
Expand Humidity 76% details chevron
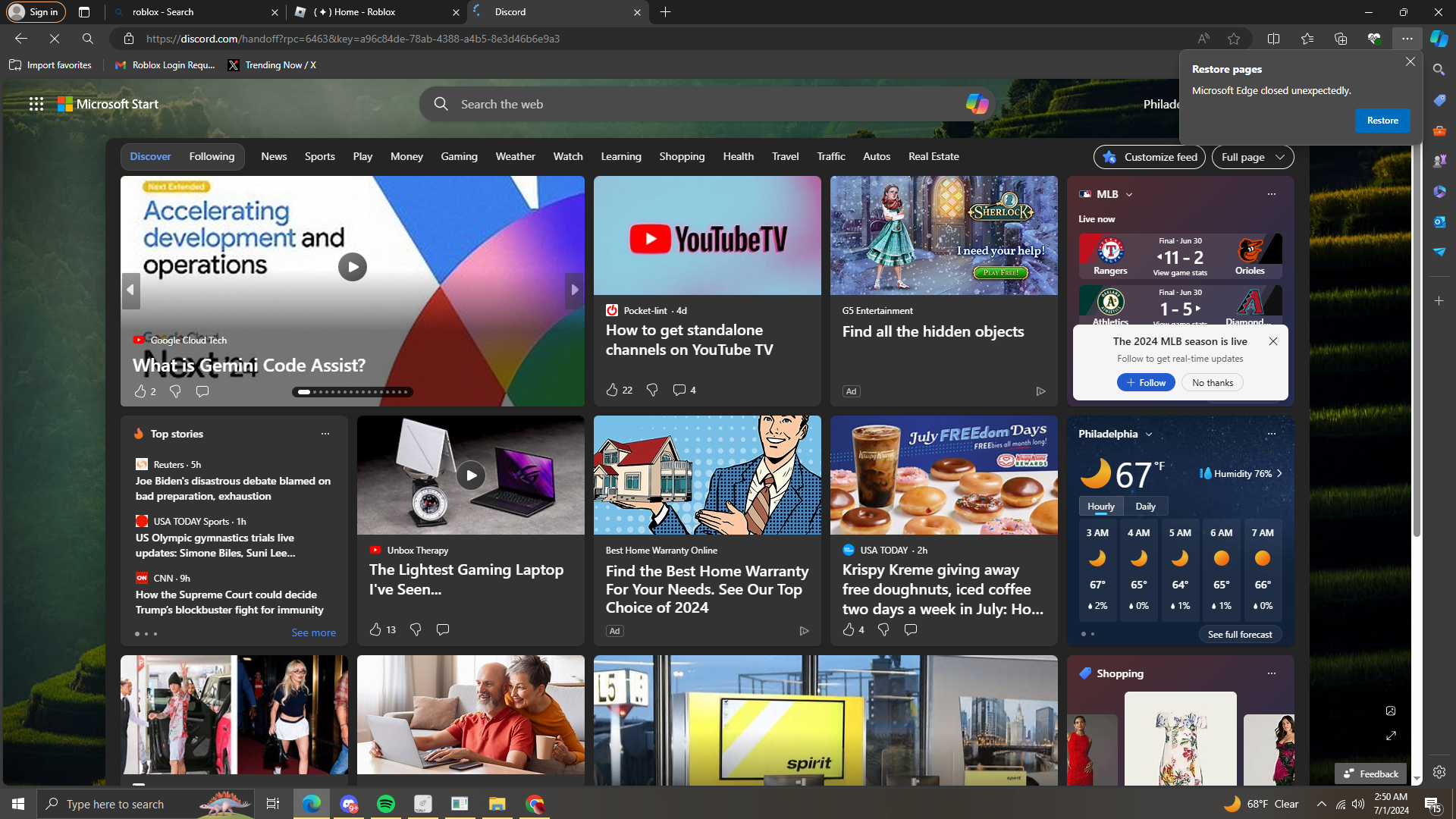click(x=1279, y=473)
